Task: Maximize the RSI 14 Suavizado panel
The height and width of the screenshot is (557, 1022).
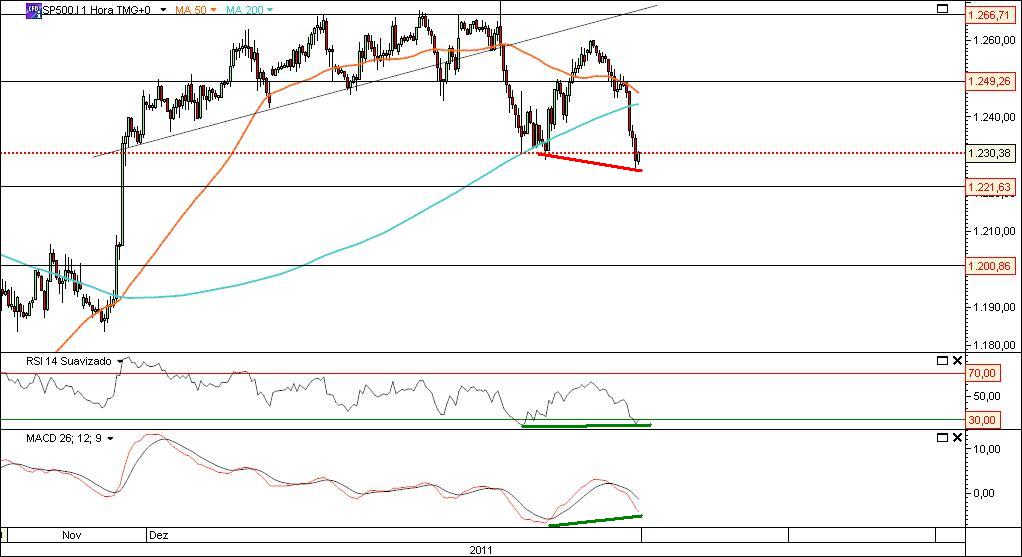Action: point(942,360)
